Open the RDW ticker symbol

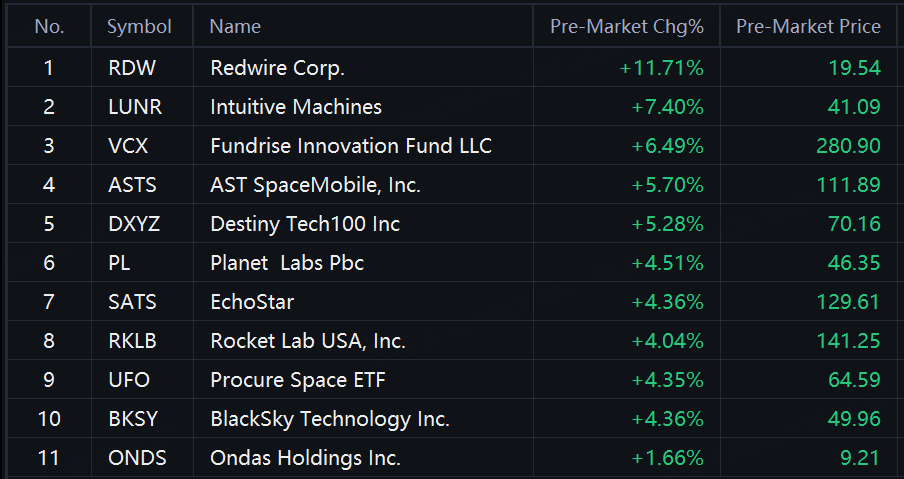(x=132, y=68)
